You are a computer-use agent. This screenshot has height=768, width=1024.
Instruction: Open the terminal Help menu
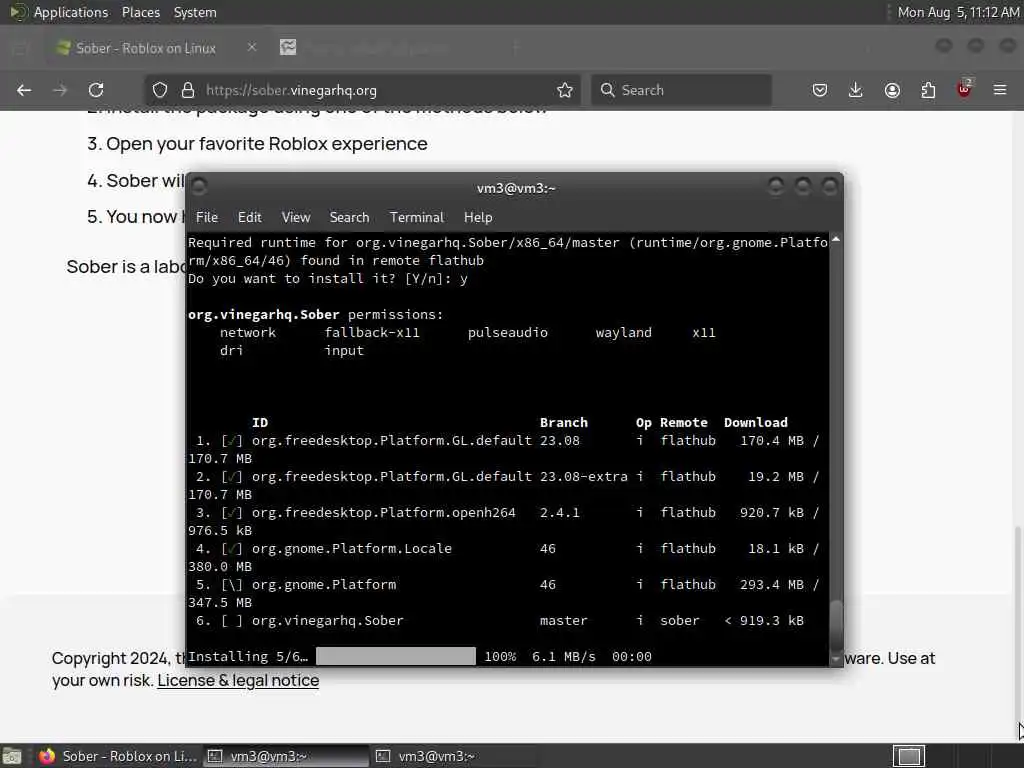[478, 217]
